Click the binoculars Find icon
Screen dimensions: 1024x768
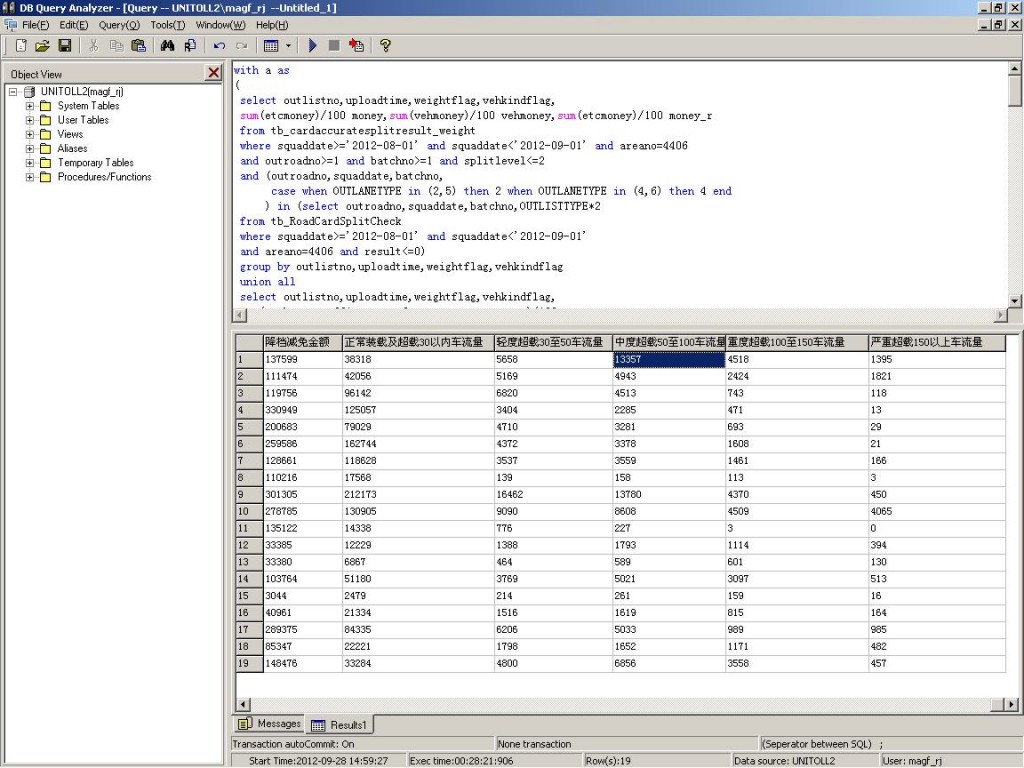tap(167, 45)
